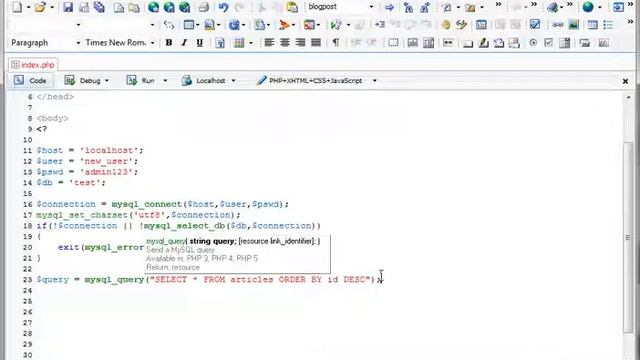Click the Insert Table grid icon
The image size is (640, 360).
593,25
